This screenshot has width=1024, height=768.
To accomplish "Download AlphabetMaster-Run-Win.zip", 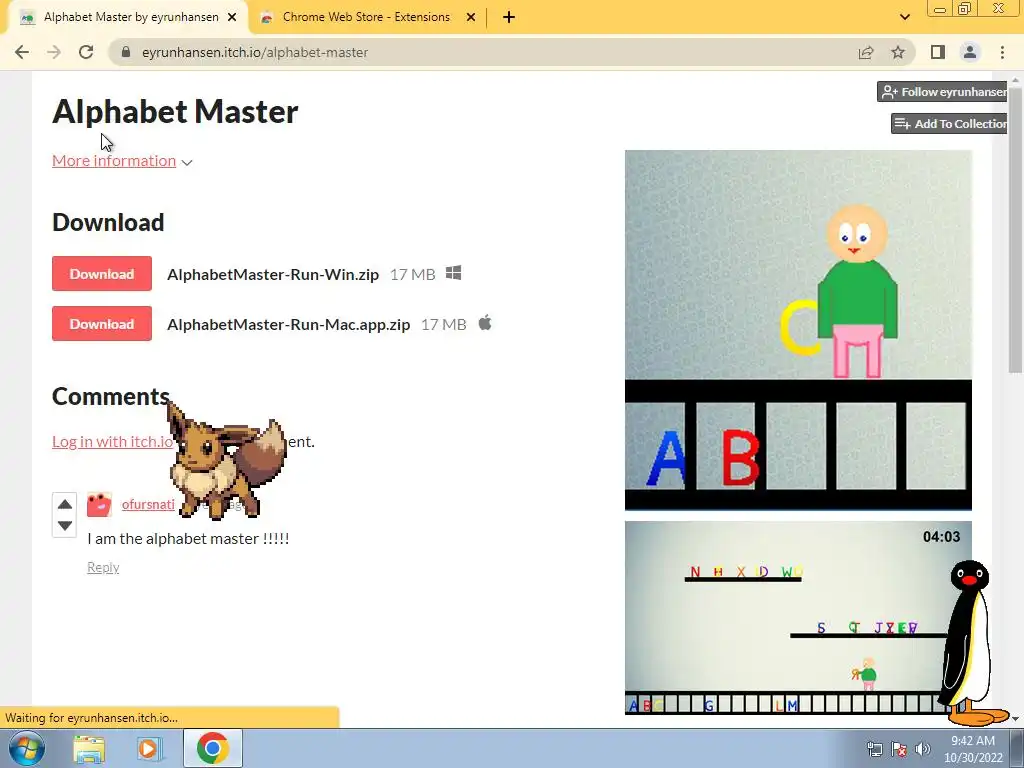I will tap(102, 274).
